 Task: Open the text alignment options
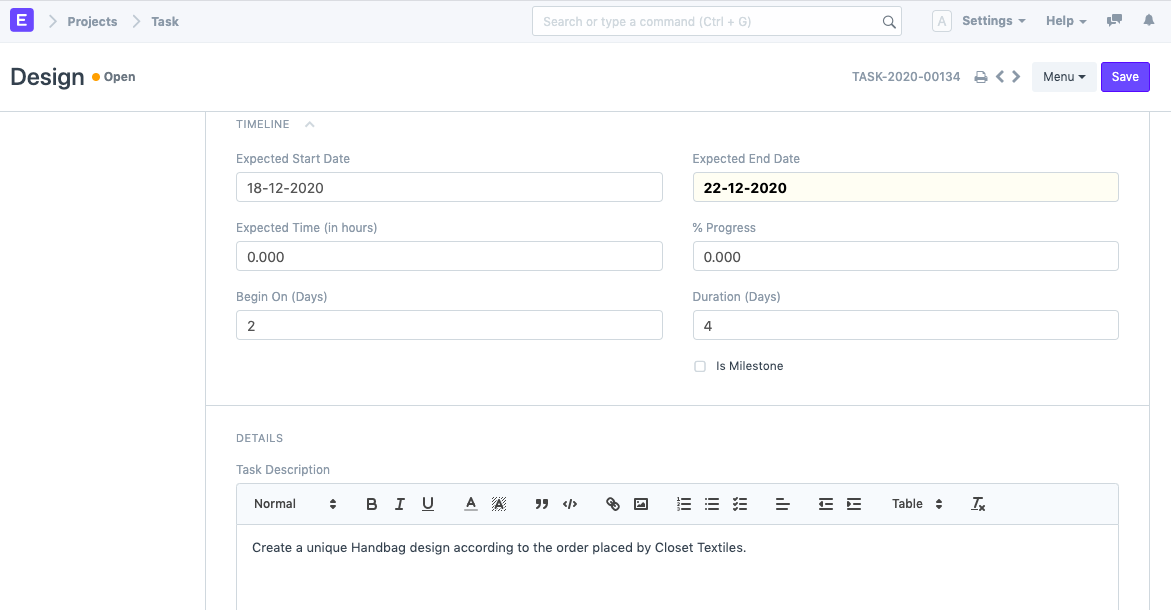click(x=783, y=504)
